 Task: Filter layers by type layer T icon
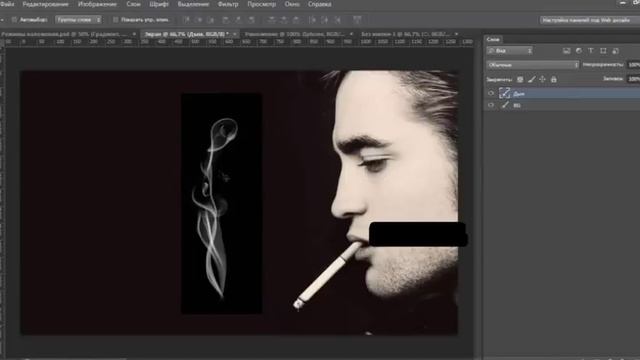(591, 51)
